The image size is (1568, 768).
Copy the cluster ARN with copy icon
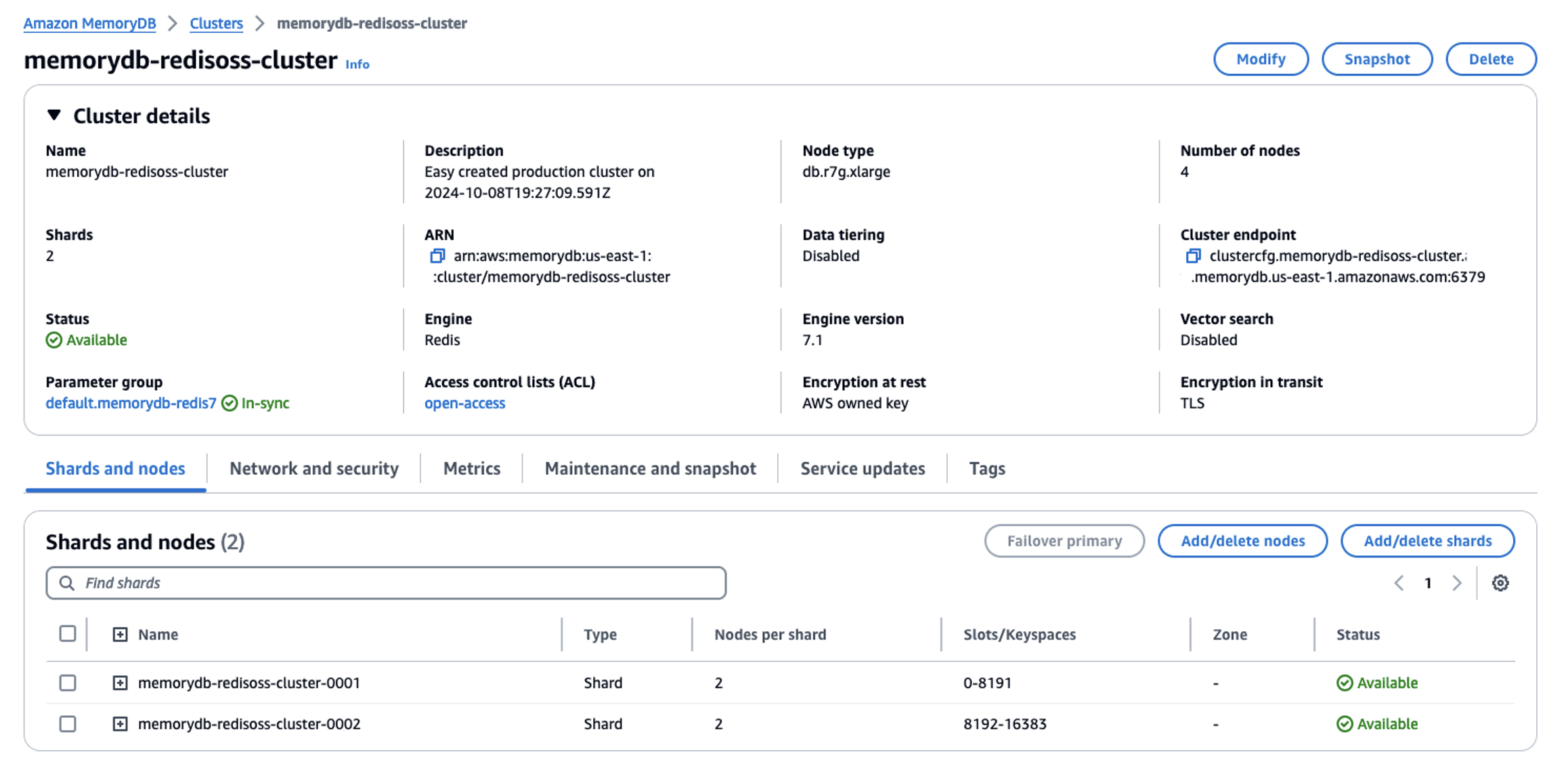[x=437, y=256]
